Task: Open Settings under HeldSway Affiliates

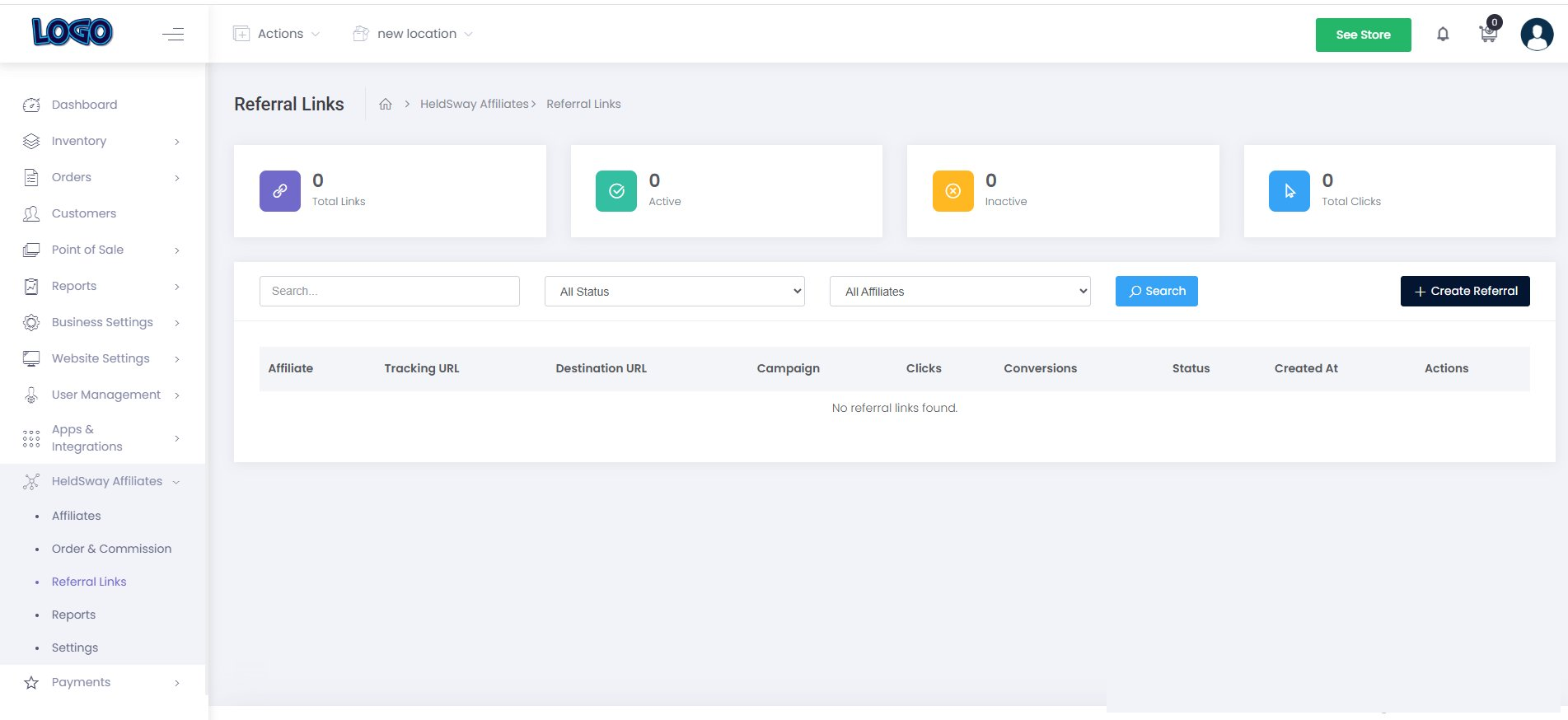Action: (75, 648)
